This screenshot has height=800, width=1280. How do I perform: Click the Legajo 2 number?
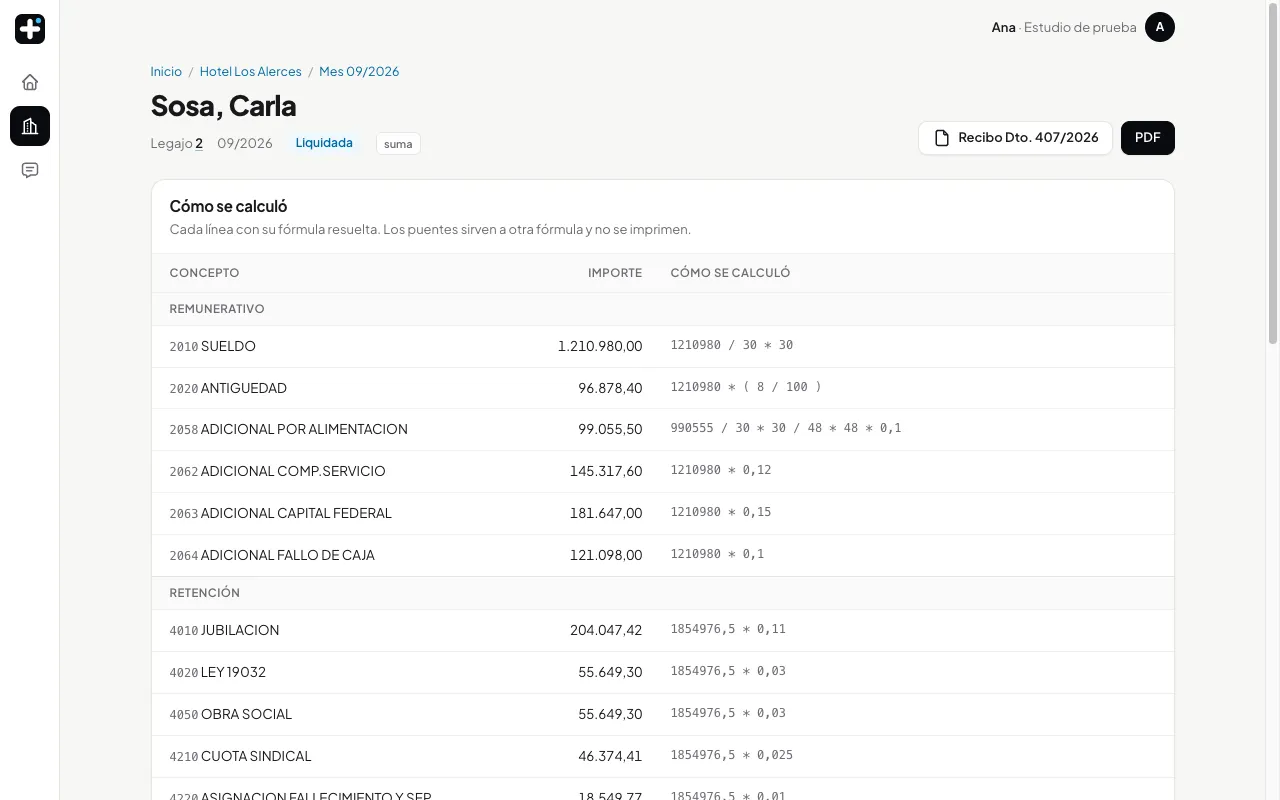(199, 143)
